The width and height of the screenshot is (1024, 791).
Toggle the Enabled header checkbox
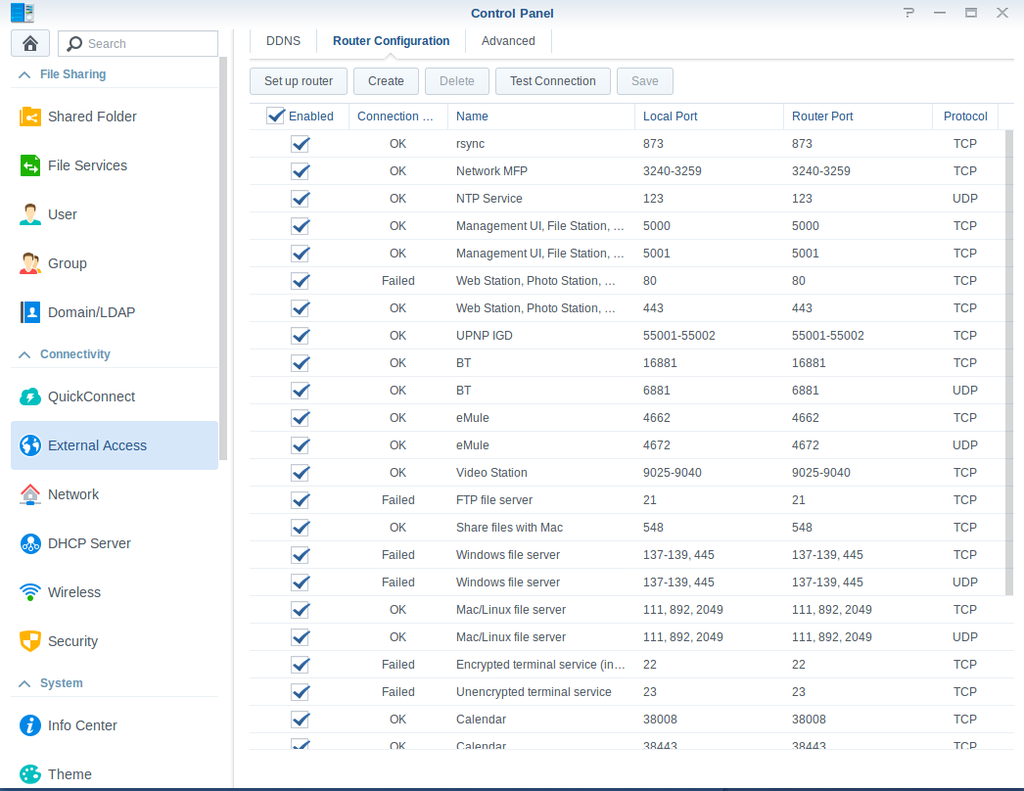coord(276,116)
